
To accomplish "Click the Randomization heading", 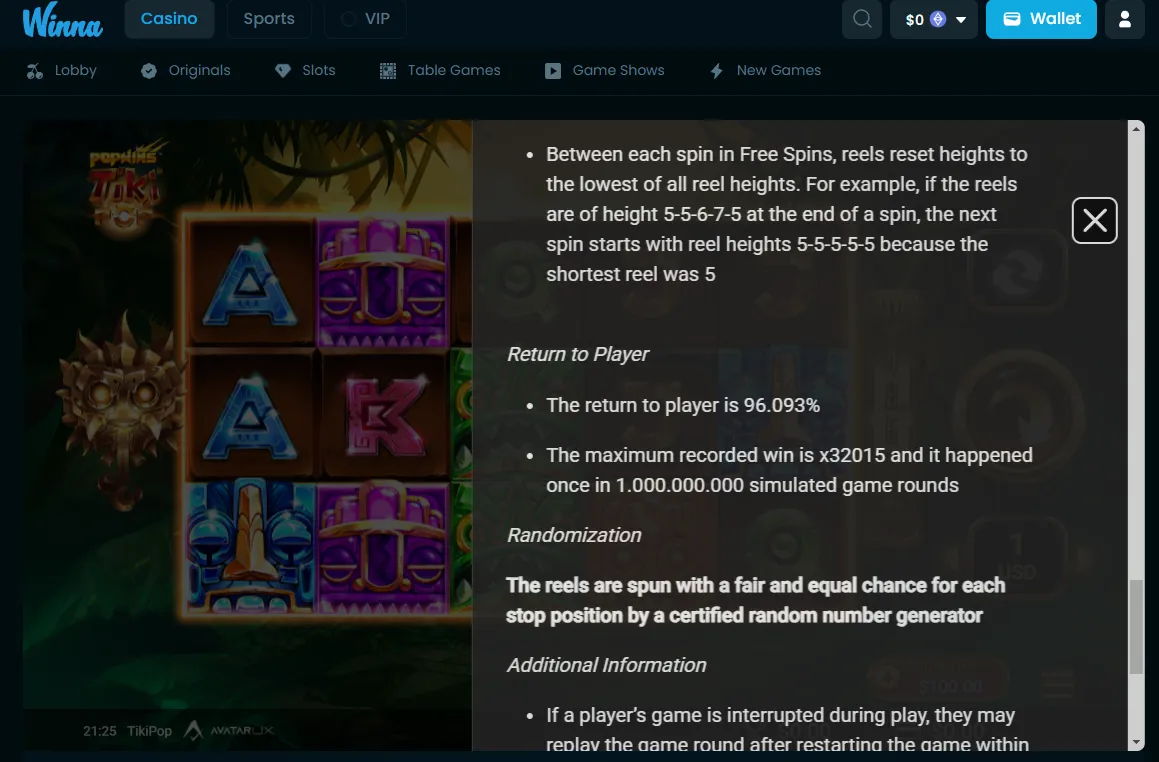I will (x=574, y=535).
